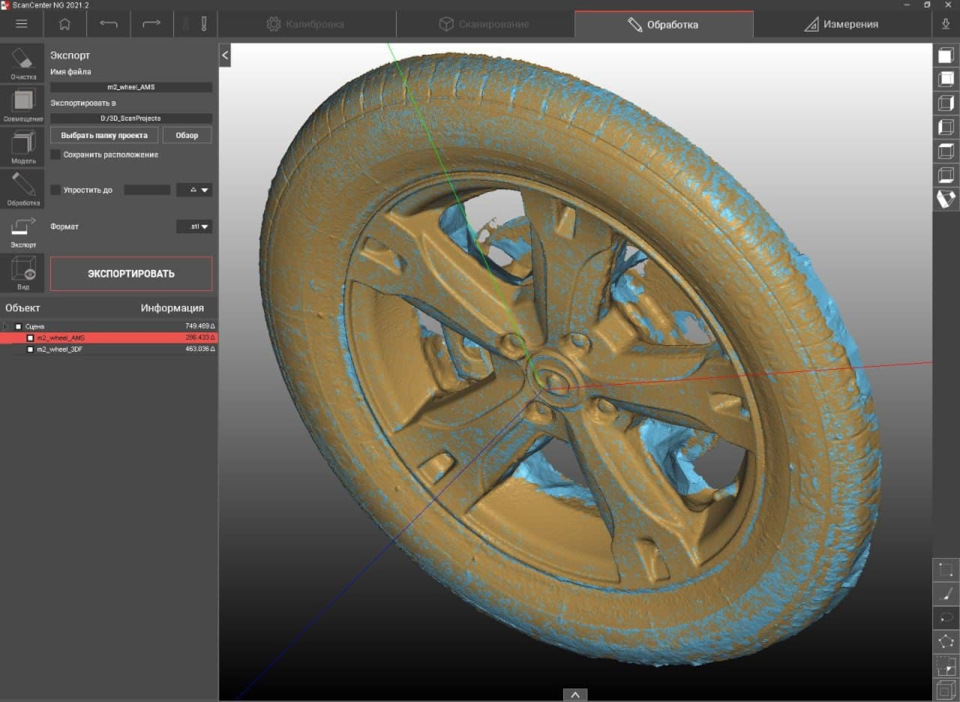Enable Сохранить расположение checkbox
Image resolution: width=960 pixels, height=702 pixels.
point(56,155)
